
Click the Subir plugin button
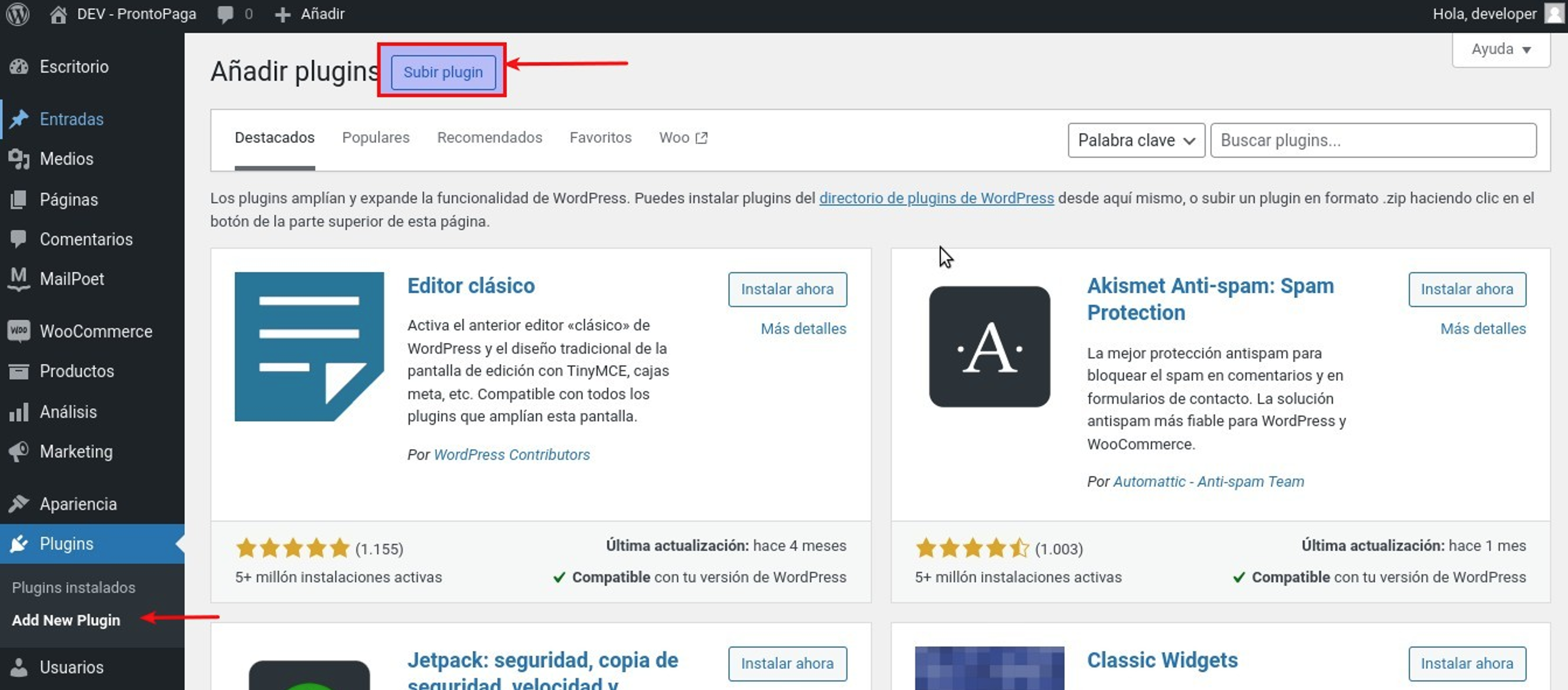tap(443, 72)
